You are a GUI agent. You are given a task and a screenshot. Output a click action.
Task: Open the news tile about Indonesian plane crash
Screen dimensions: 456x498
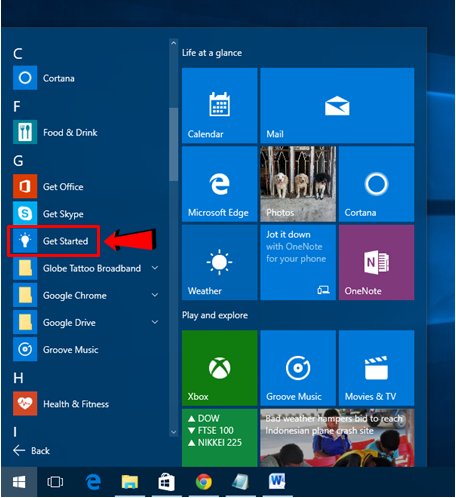point(337,438)
